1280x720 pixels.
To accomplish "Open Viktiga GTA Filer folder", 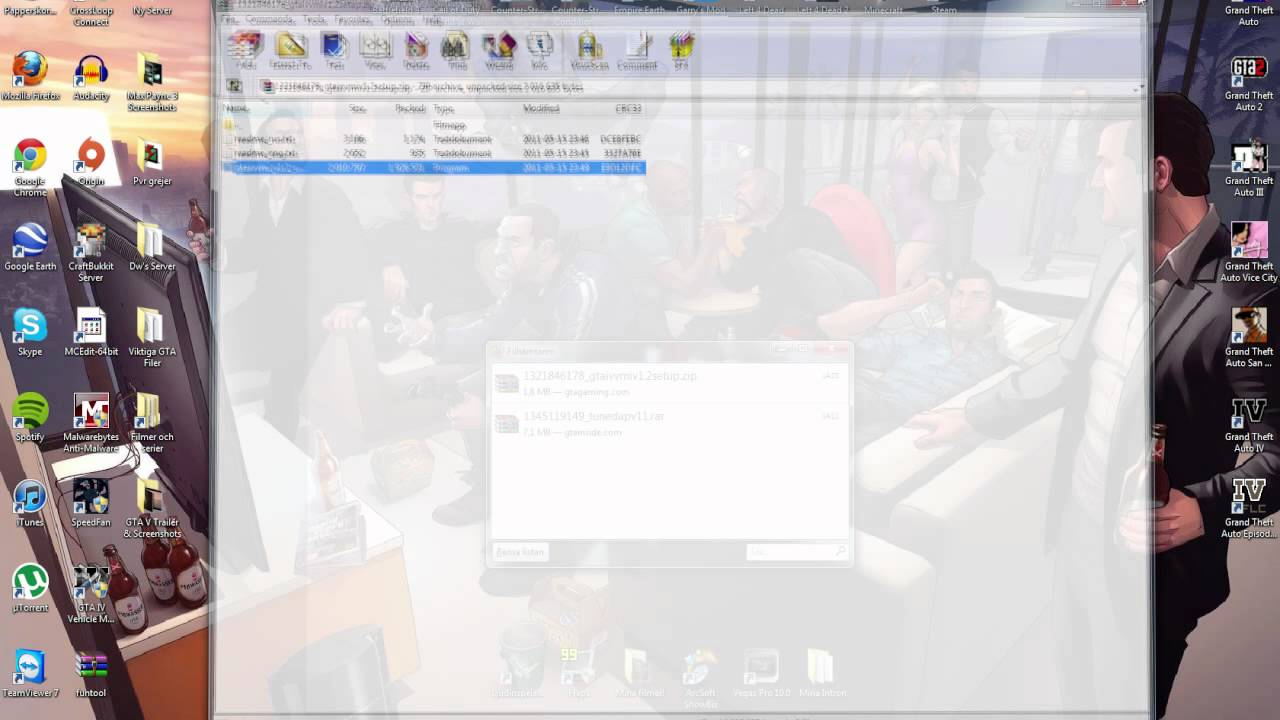I will 152,337.
